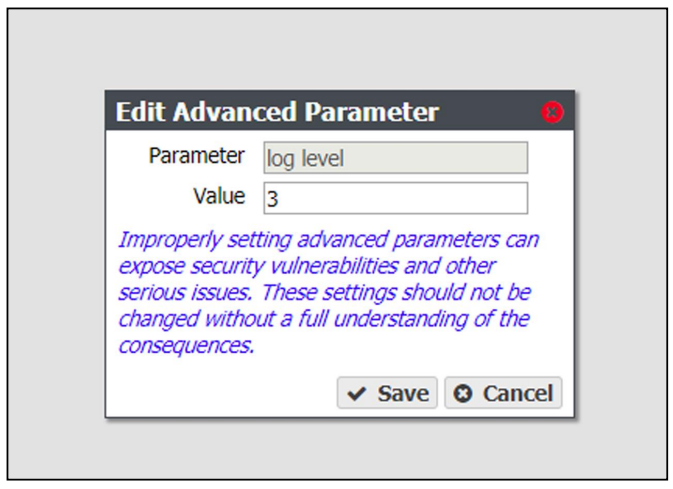This screenshot has height=489, width=673.
Task: Click the Value field label
Action: pos(219,196)
